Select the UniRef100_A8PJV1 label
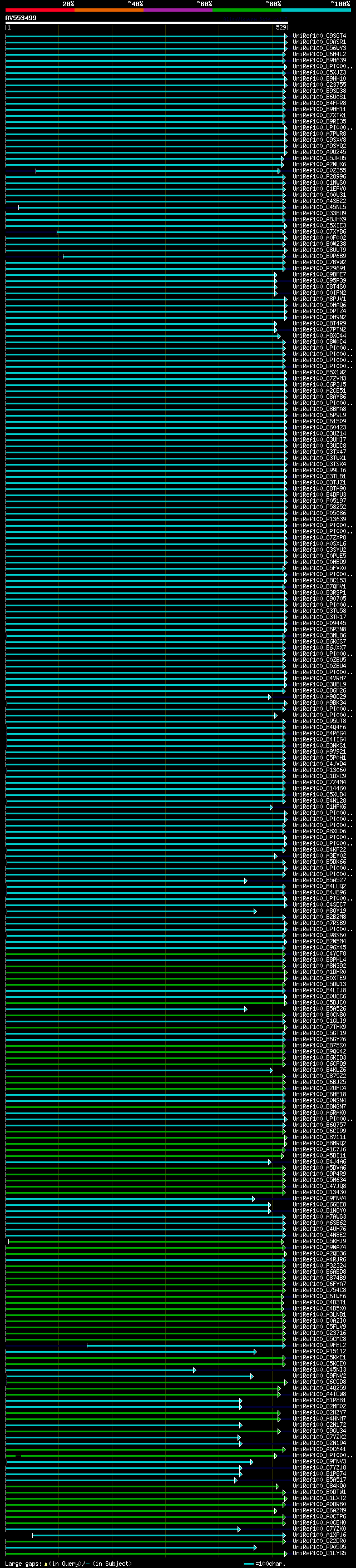Viewport: 356px width, 1568px height. coord(319,299)
